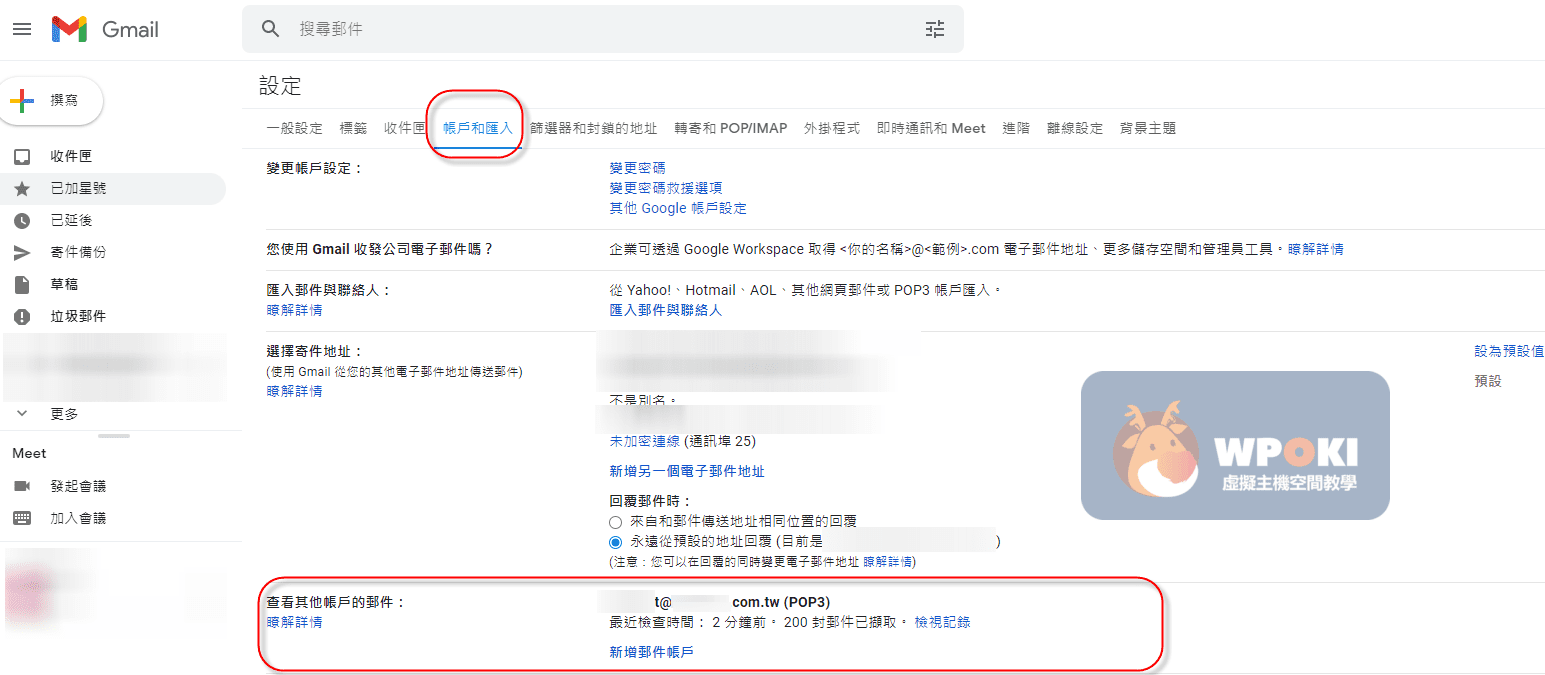The height and width of the screenshot is (675, 1545).
Task: Click 新增郵件帳戶 link
Action: tap(651, 652)
